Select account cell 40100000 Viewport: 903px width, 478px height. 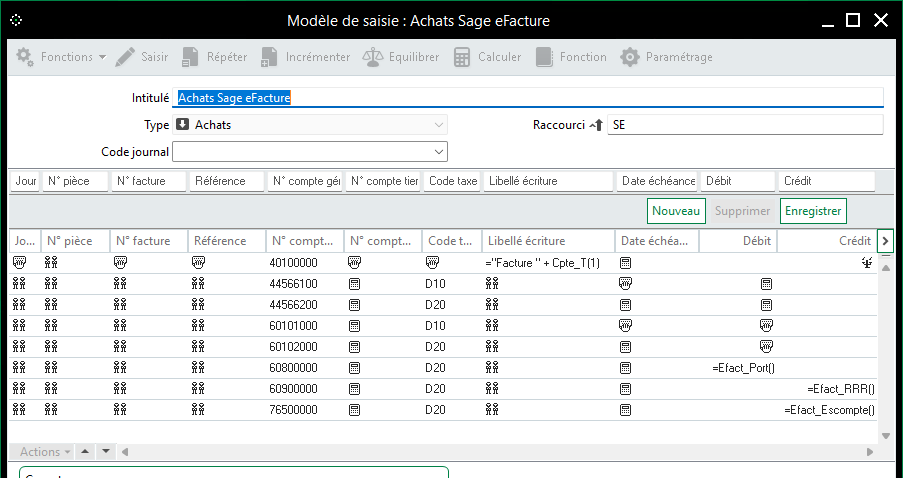(293, 263)
